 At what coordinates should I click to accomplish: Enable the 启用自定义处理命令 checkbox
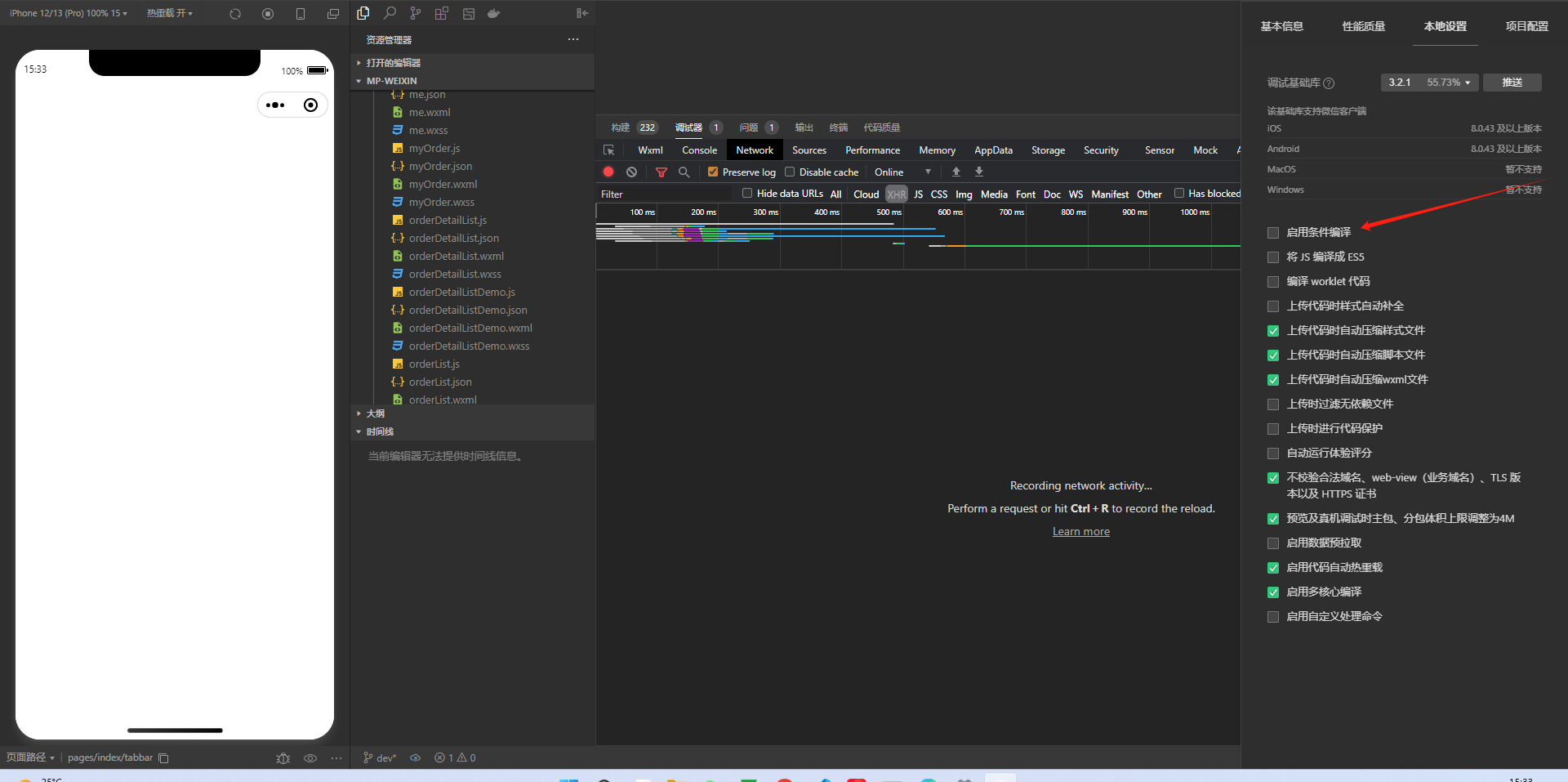1273,617
